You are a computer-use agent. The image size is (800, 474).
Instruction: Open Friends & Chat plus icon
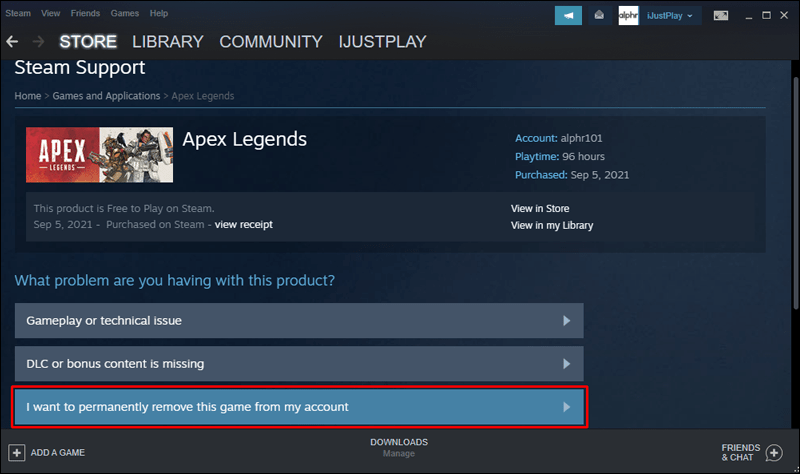tap(774, 453)
